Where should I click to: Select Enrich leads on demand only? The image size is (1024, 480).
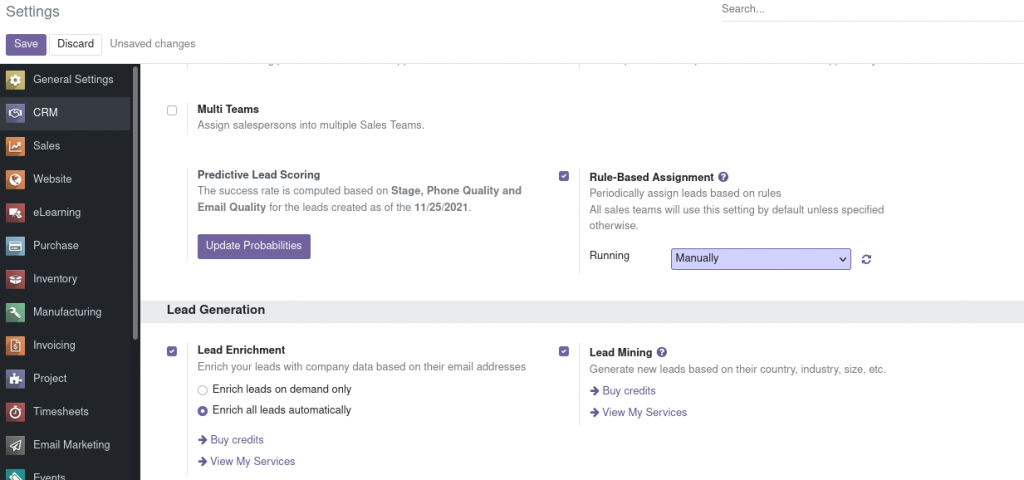[202, 390]
